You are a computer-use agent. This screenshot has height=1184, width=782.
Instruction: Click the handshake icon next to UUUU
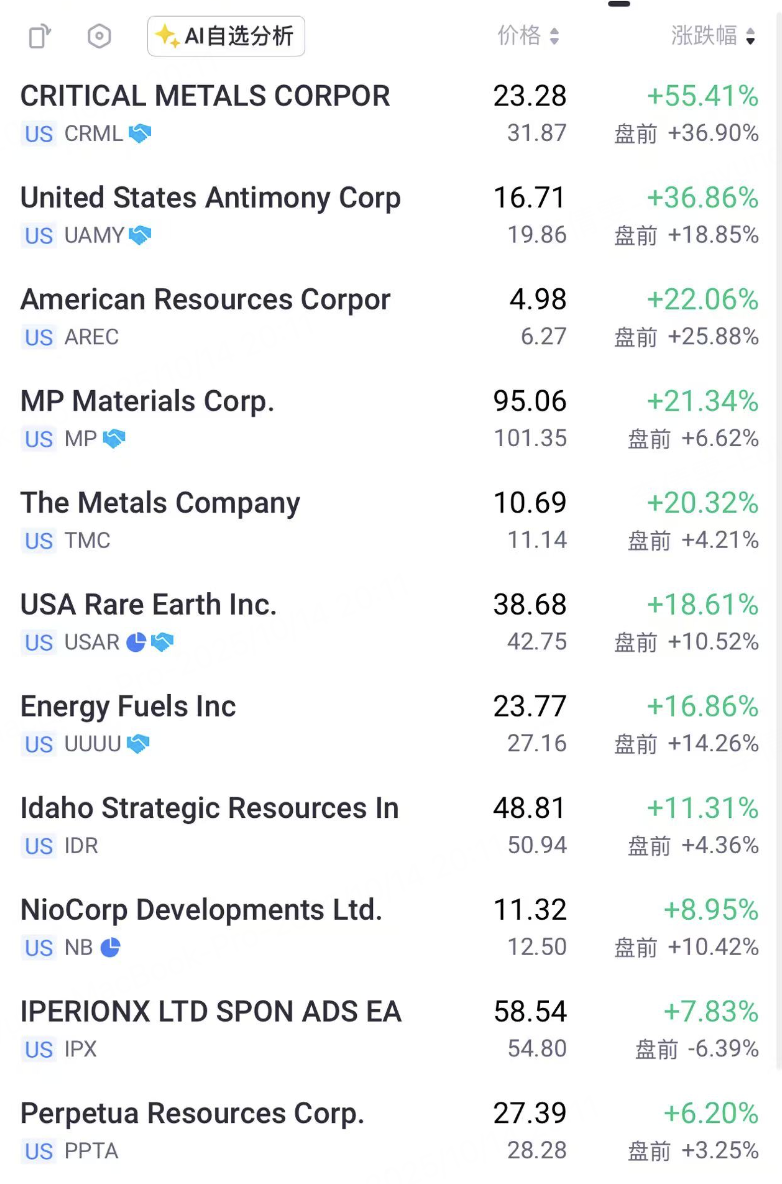[x=138, y=744]
